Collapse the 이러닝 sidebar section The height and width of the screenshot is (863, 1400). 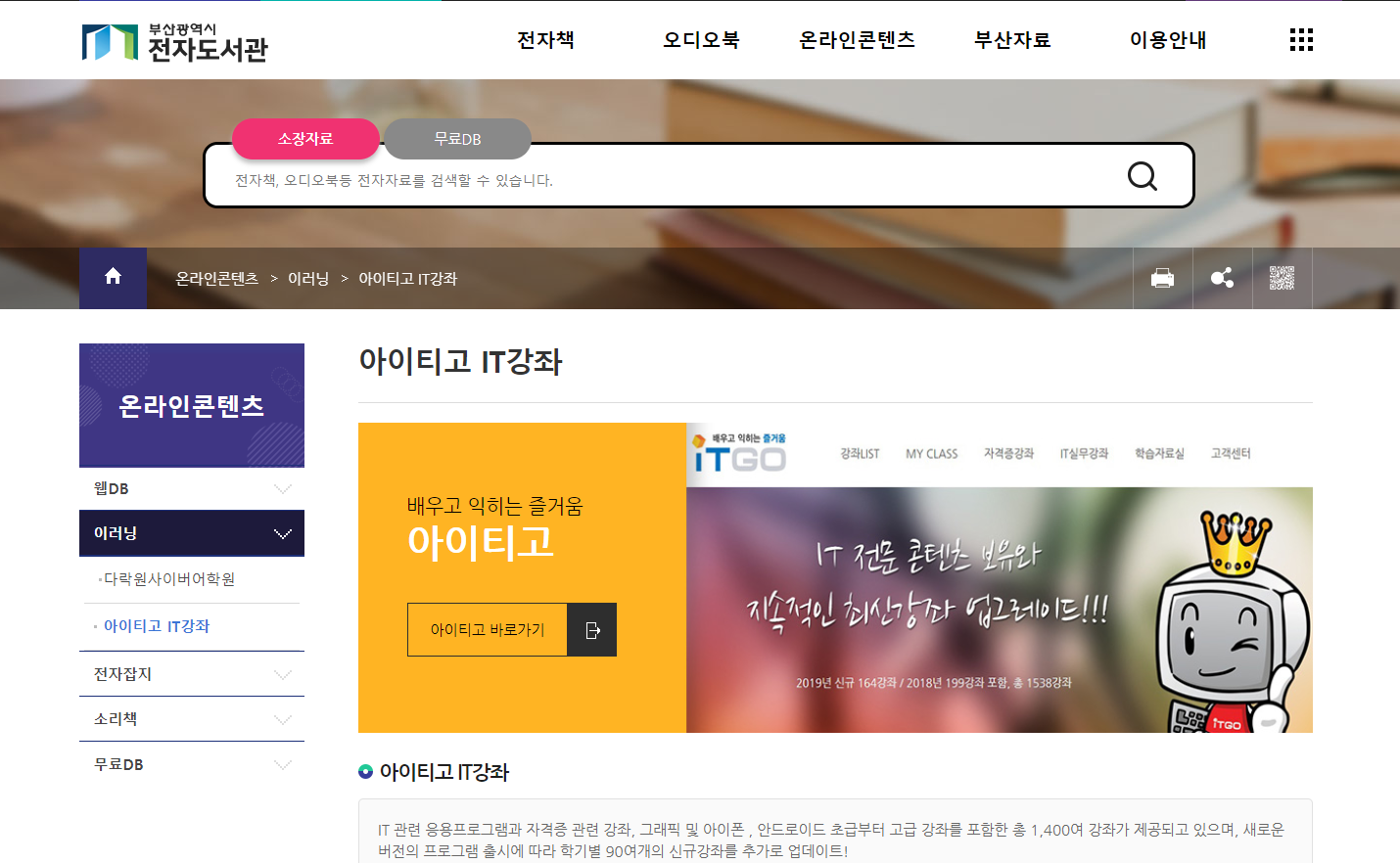[x=192, y=533]
